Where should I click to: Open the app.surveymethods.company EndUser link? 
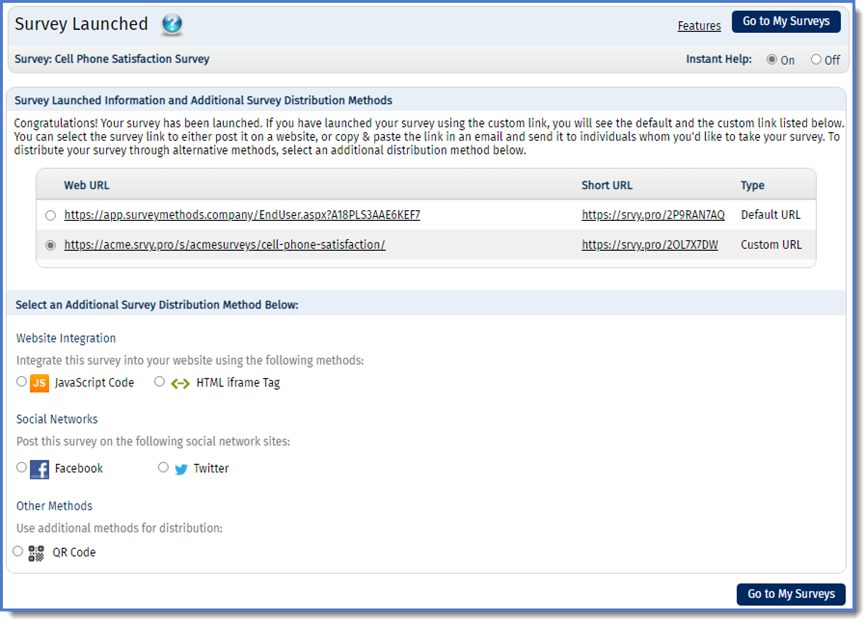(x=242, y=215)
